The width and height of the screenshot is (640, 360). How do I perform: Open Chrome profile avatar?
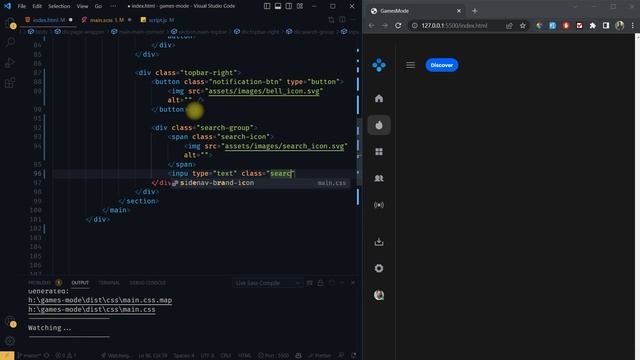tap(619, 25)
